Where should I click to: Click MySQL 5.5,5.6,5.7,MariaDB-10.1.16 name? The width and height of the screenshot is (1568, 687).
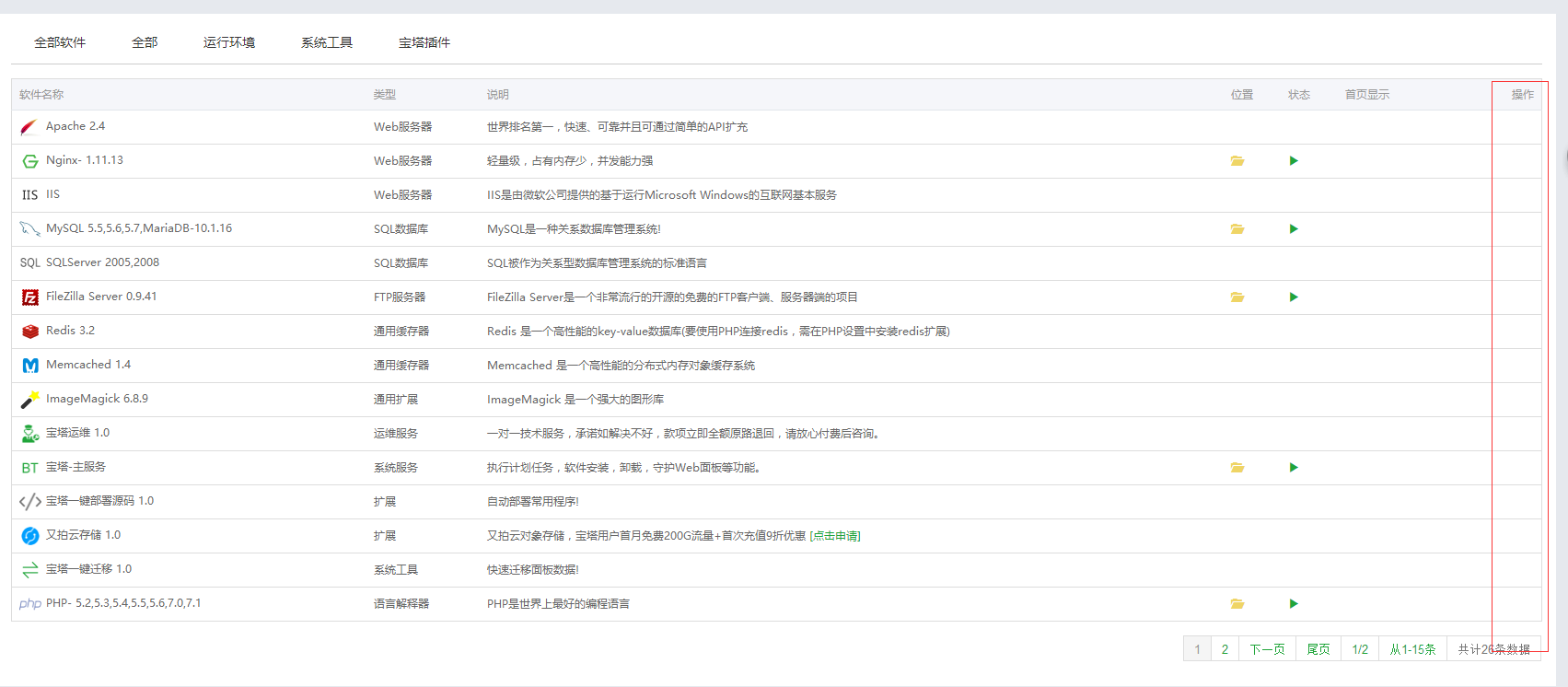point(139,228)
